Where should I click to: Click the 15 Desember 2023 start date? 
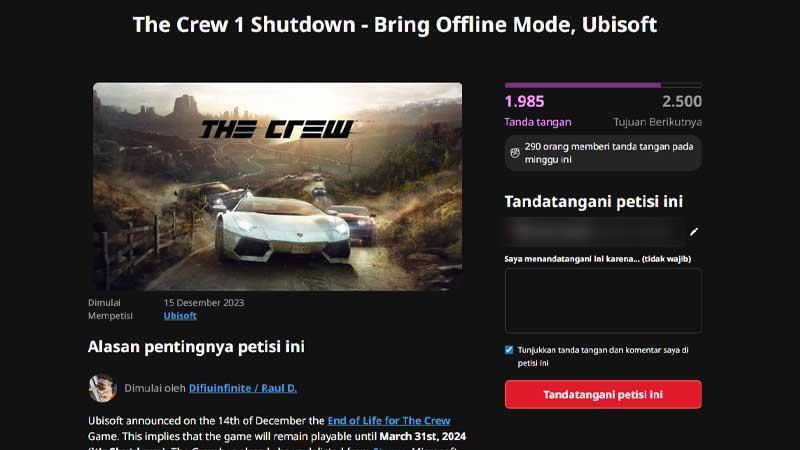204,303
